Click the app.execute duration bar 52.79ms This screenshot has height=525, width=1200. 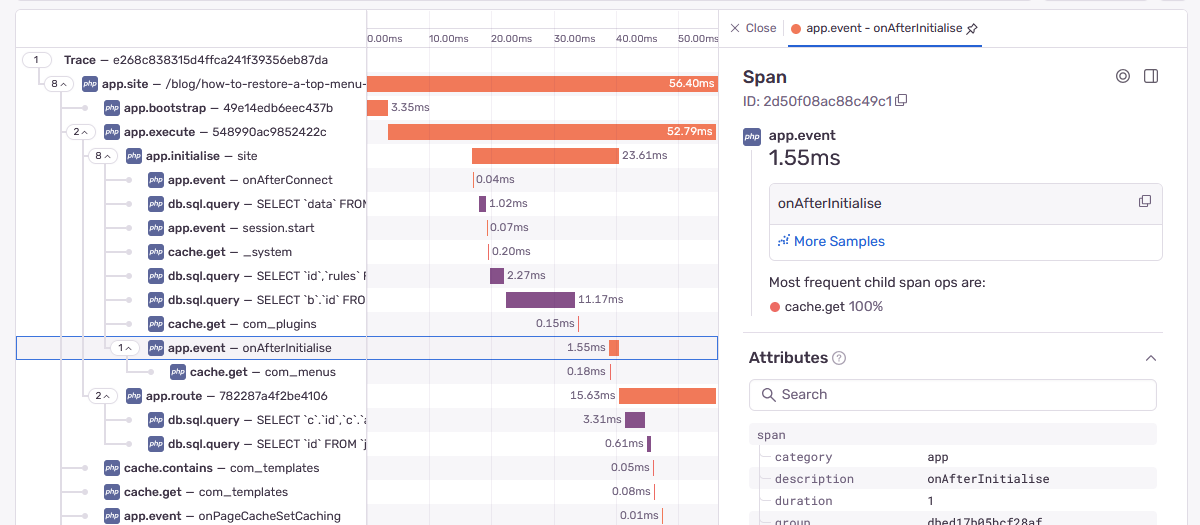(552, 132)
